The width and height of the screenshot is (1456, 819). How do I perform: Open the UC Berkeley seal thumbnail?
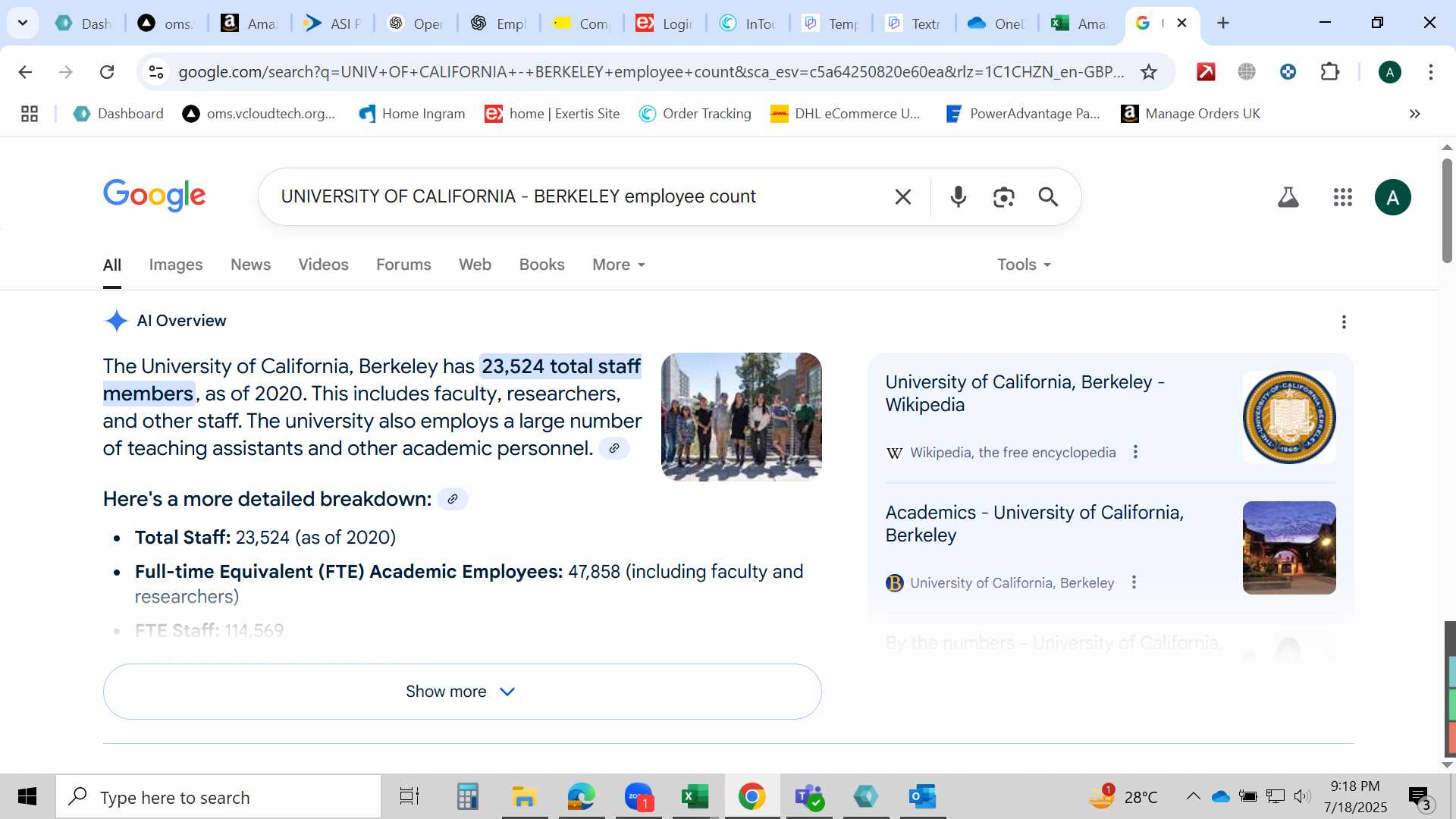point(1289,417)
